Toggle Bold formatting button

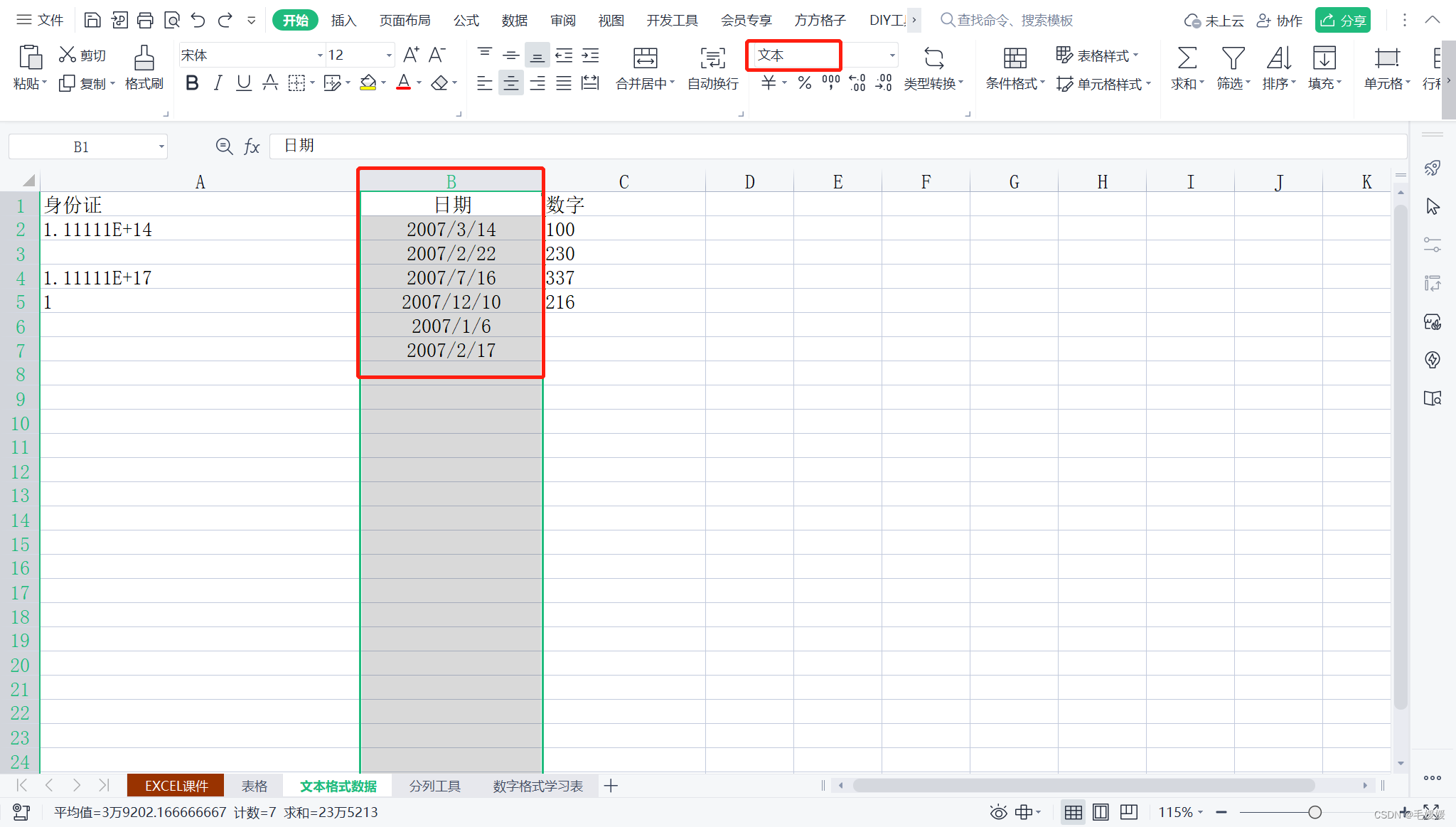[191, 85]
